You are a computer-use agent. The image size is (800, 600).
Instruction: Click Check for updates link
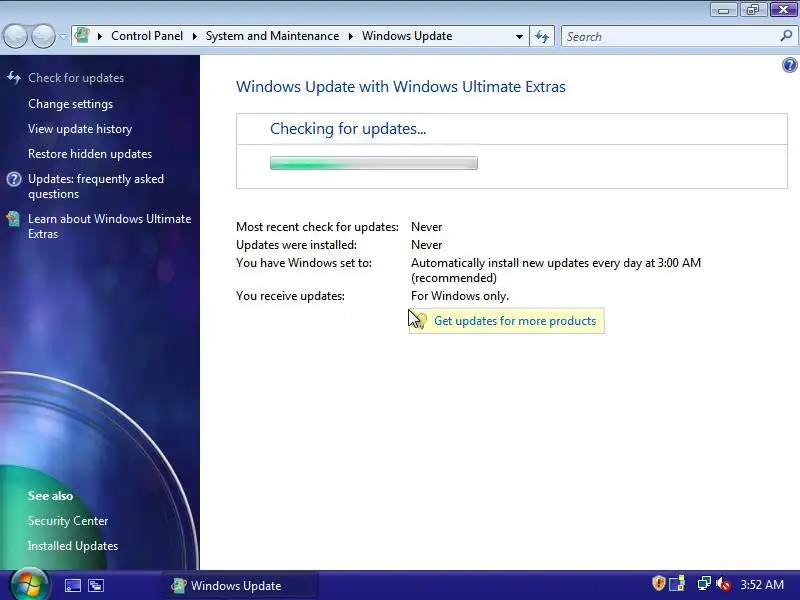[x=76, y=78]
